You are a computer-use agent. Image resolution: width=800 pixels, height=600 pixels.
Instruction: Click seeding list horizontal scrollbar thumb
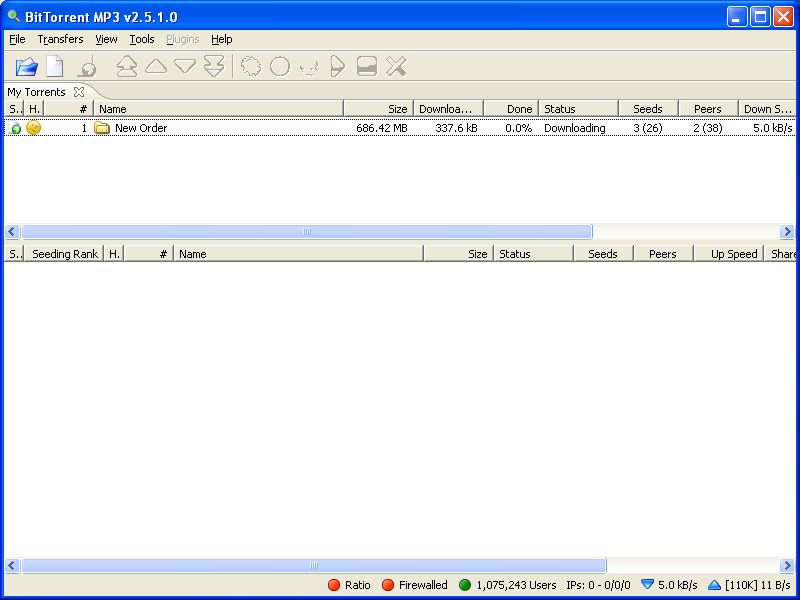[x=314, y=565]
